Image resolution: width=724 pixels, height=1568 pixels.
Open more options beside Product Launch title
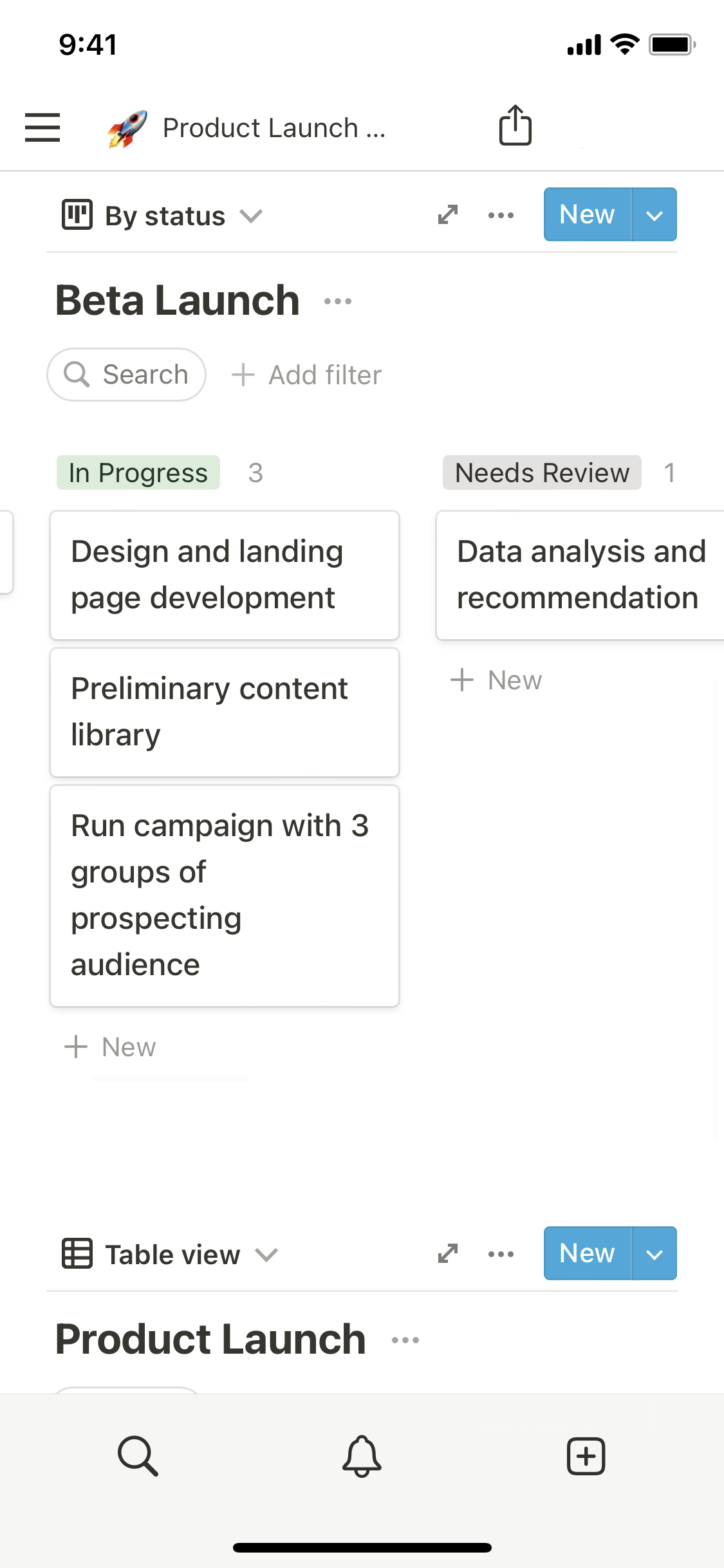pyautogui.click(x=405, y=1340)
